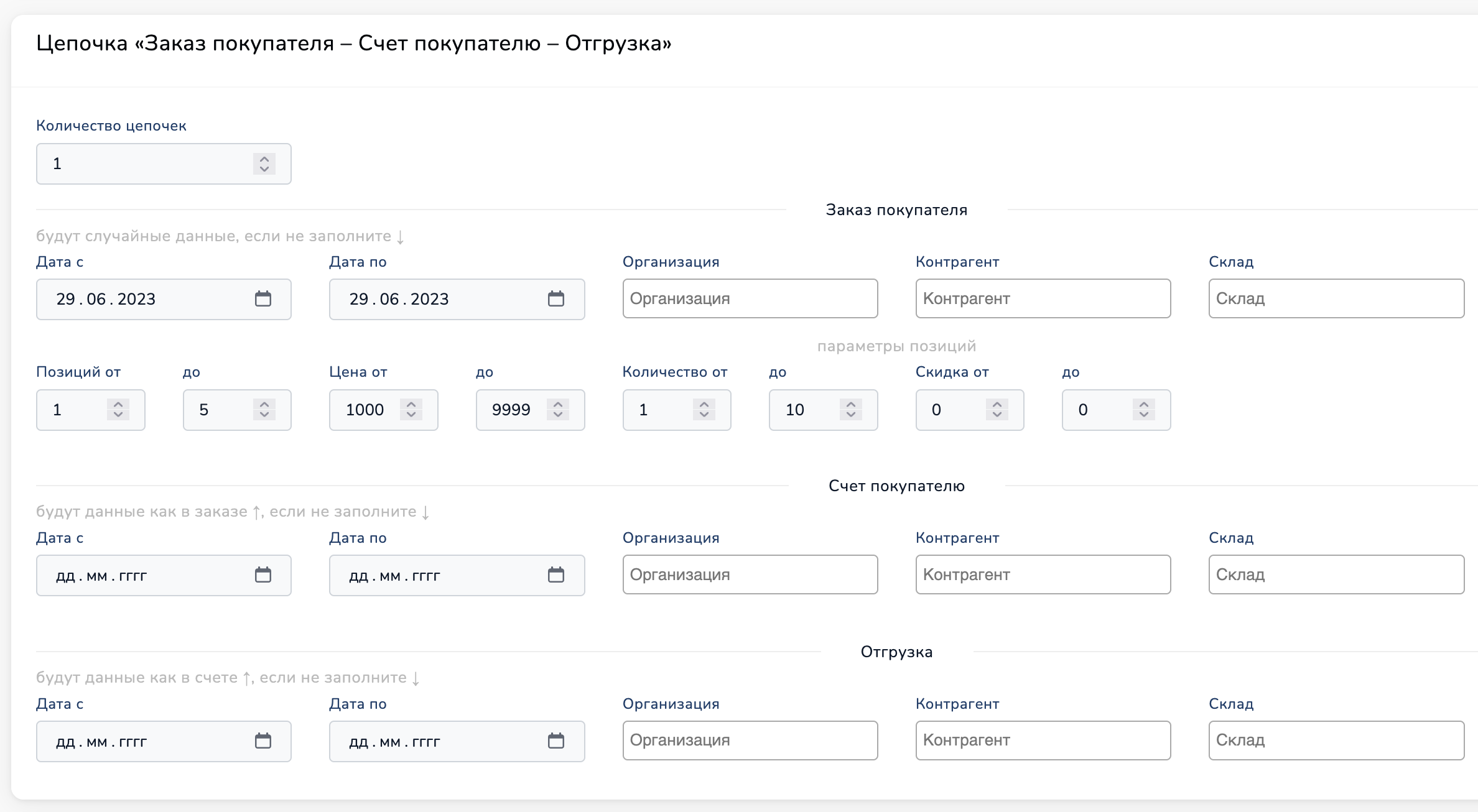The image size is (1478, 812).
Task: Select the shipment 'Контрагент' input
Action: tap(1043, 740)
